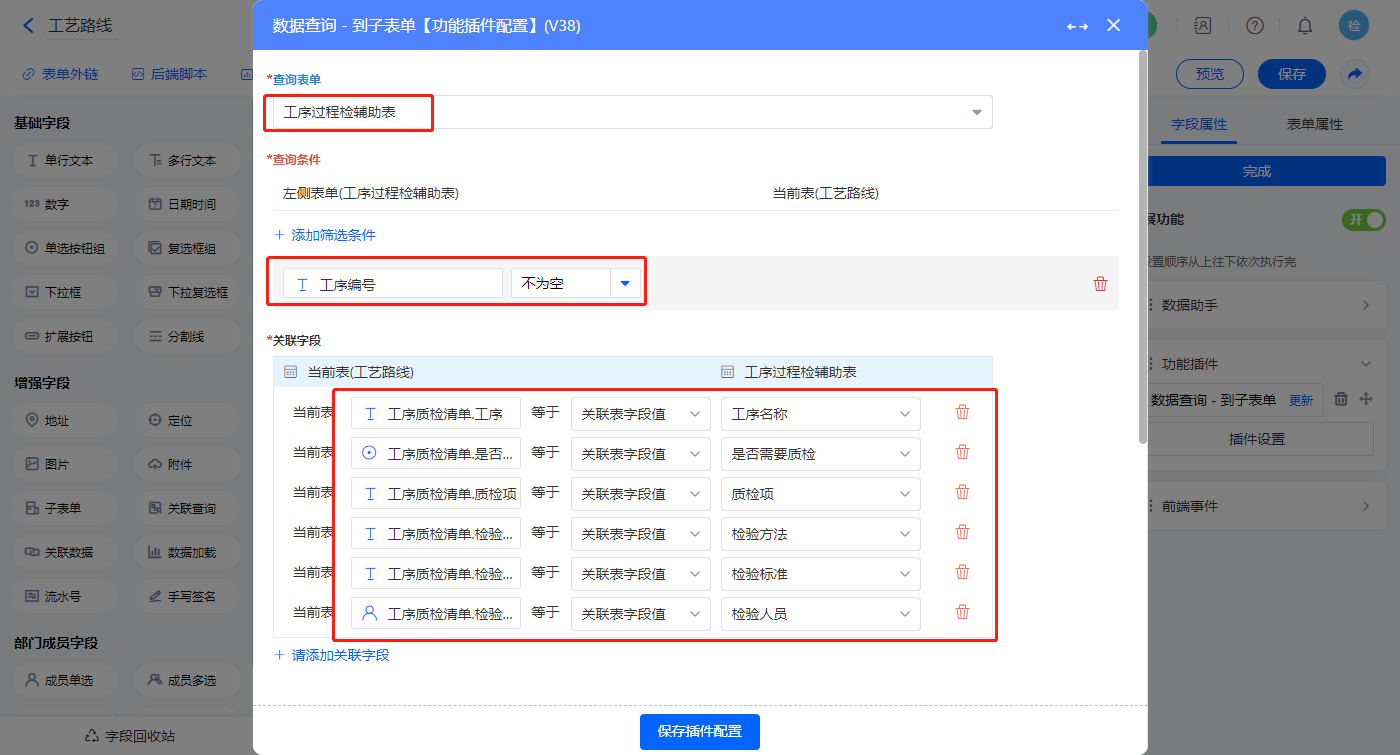The height and width of the screenshot is (755, 1400).
Task: Expand the 检验方法 field dropdown
Action: 904,534
